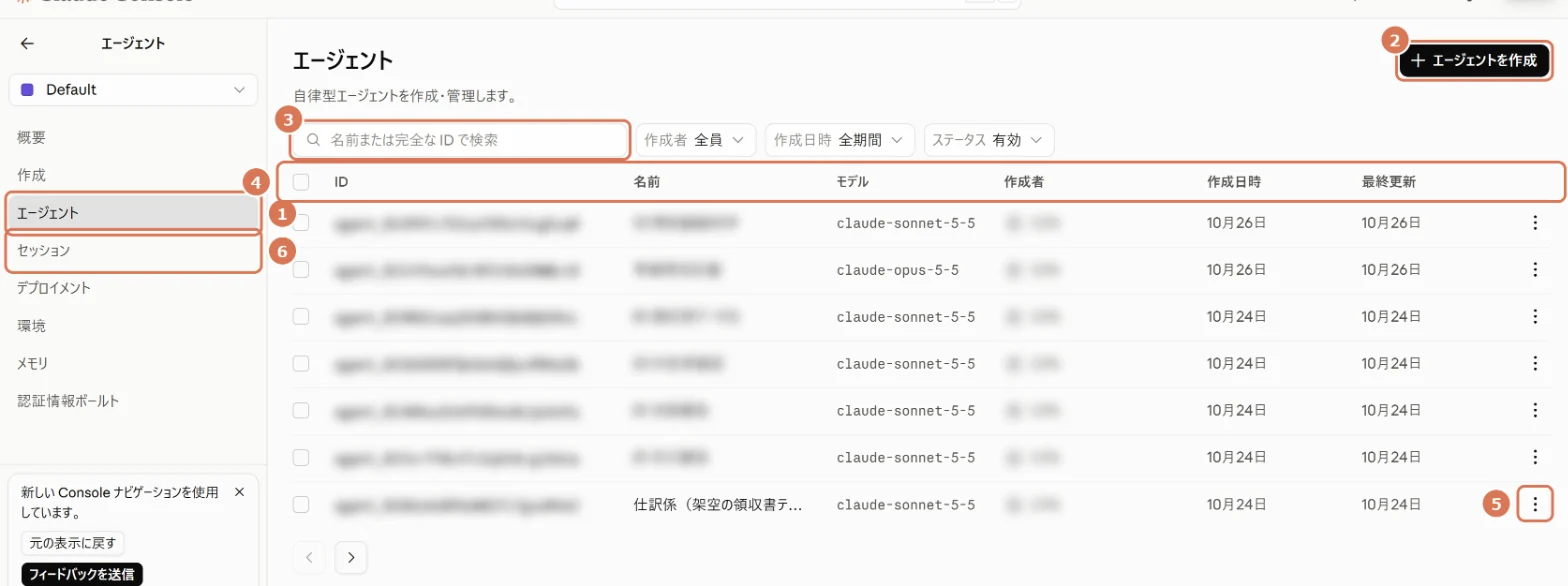The height and width of the screenshot is (586, 1568).
Task: Click the モデル column header
Action: (853, 182)
